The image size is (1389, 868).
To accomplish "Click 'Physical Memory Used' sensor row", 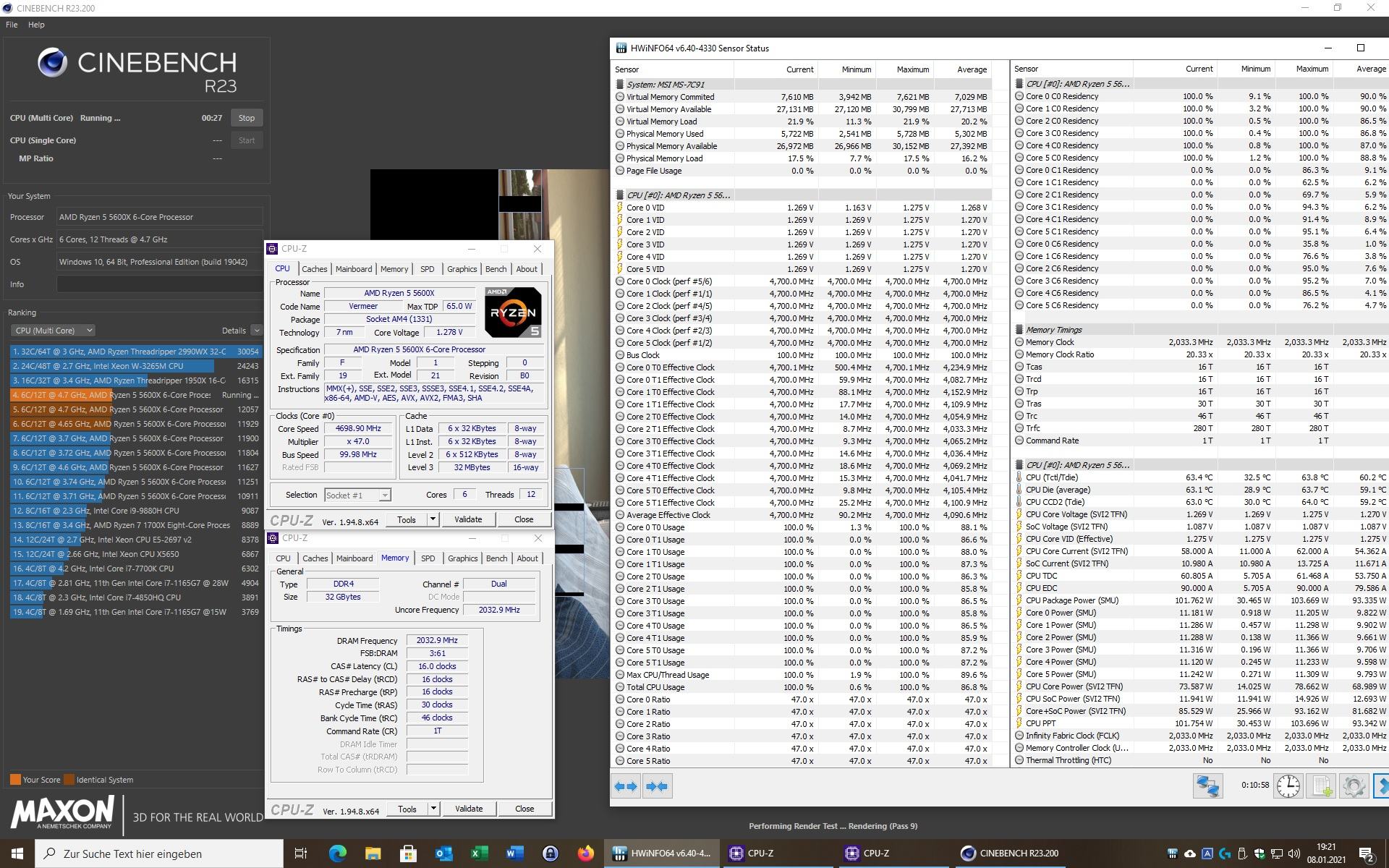I will pyautogui.click(x=802, y=134).
